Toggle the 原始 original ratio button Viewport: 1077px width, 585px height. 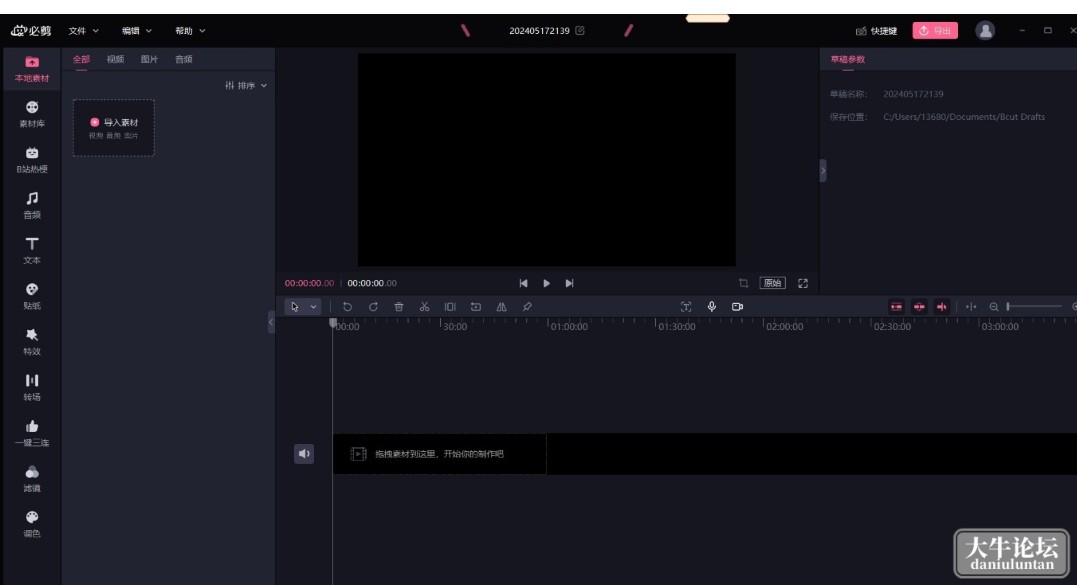pyautogui.click(x=773, y=283)
